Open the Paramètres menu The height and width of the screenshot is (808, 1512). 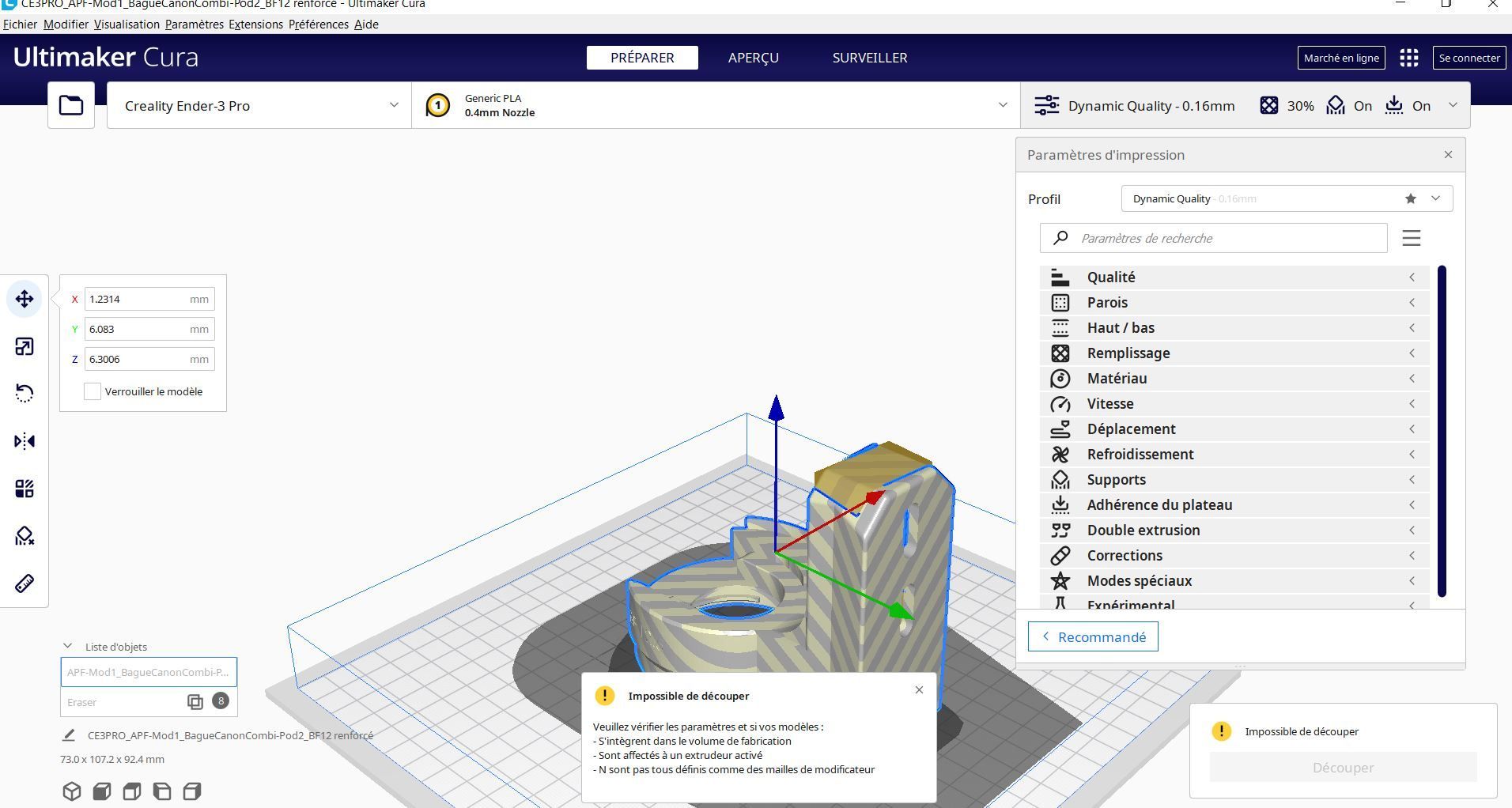(x=195, y=25)
